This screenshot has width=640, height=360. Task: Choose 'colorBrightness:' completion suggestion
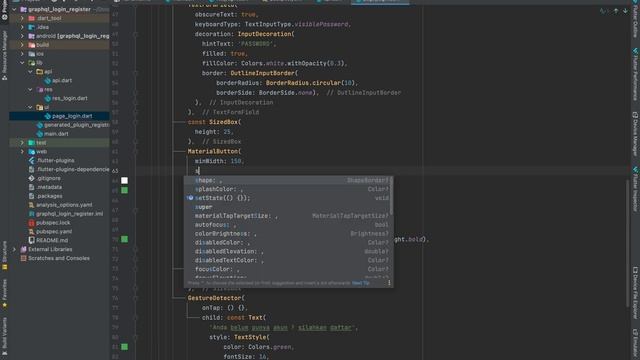coord(287,234)
